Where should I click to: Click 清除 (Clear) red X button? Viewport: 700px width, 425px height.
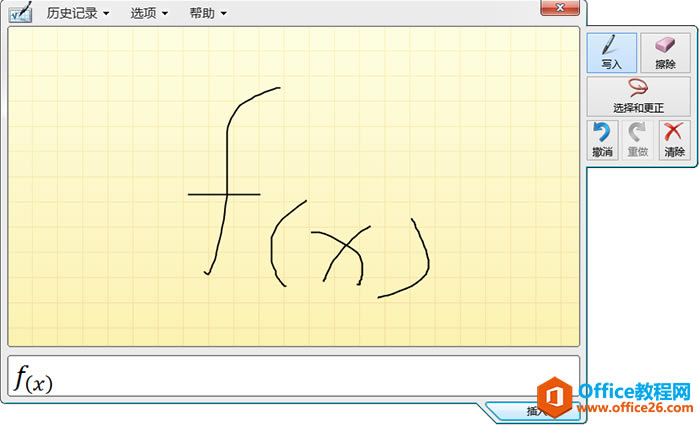click(674, 140)
